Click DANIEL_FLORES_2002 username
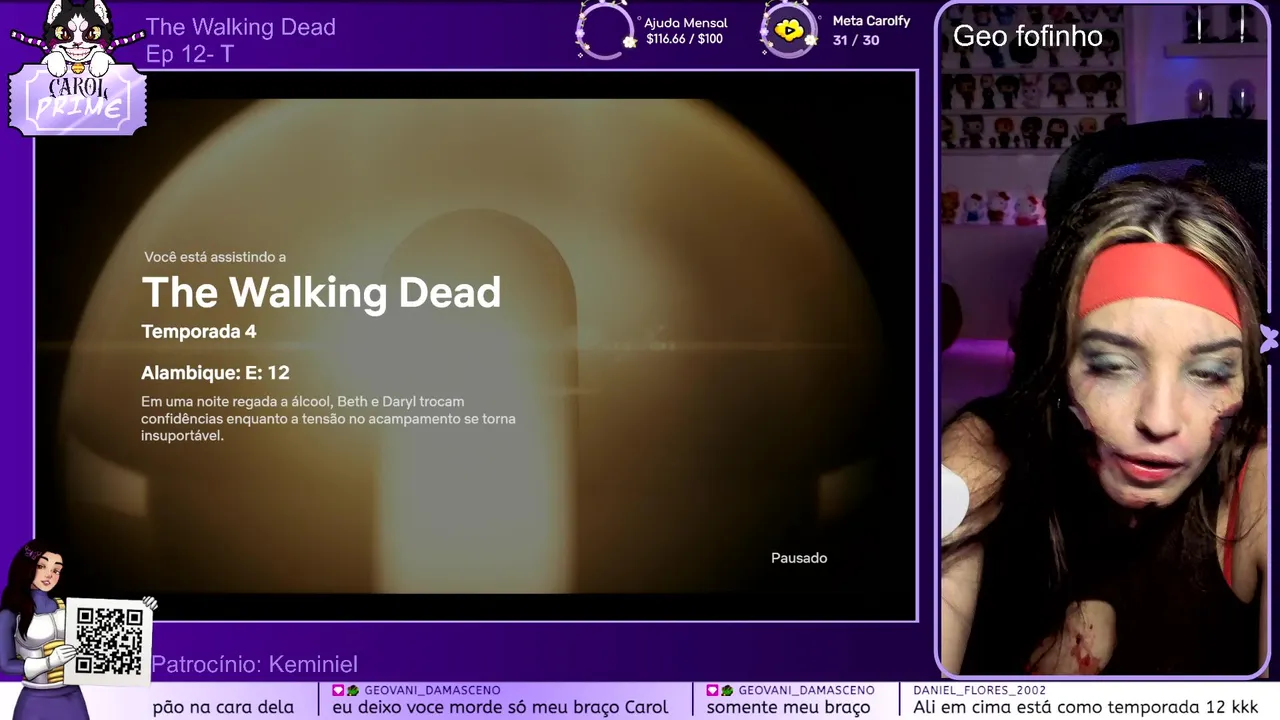This screenshot has width=1280, height=720. tap(979, 691)
